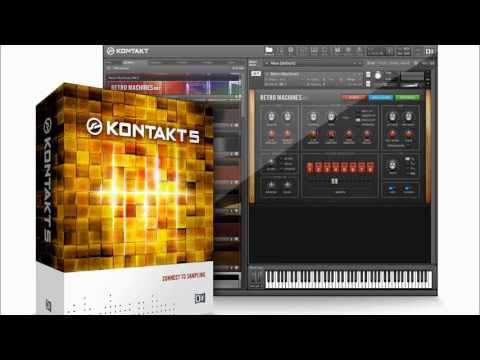
Task: Switch to the blue Retro Machines page tab
Action: pyautogui.click(x=381, y=97)
